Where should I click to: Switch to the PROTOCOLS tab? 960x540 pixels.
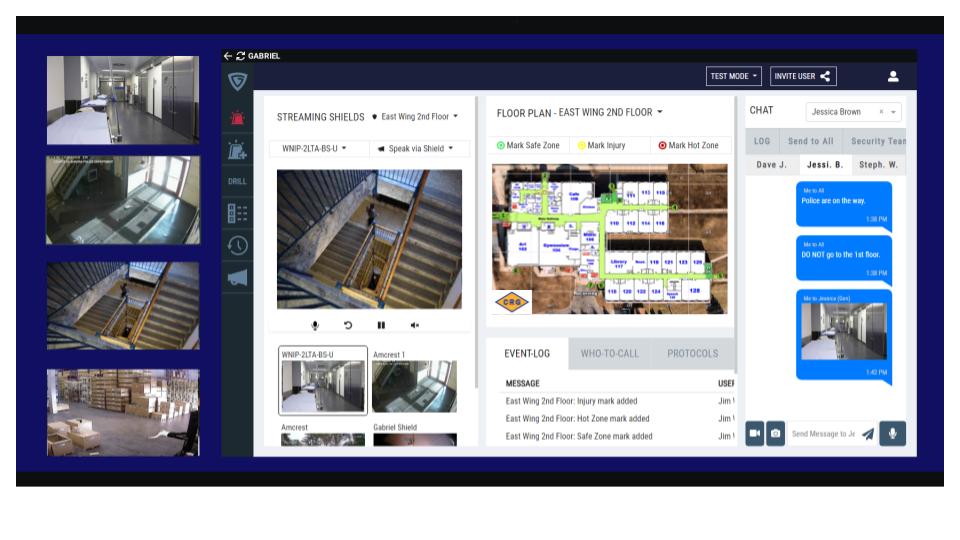[692, 353]
